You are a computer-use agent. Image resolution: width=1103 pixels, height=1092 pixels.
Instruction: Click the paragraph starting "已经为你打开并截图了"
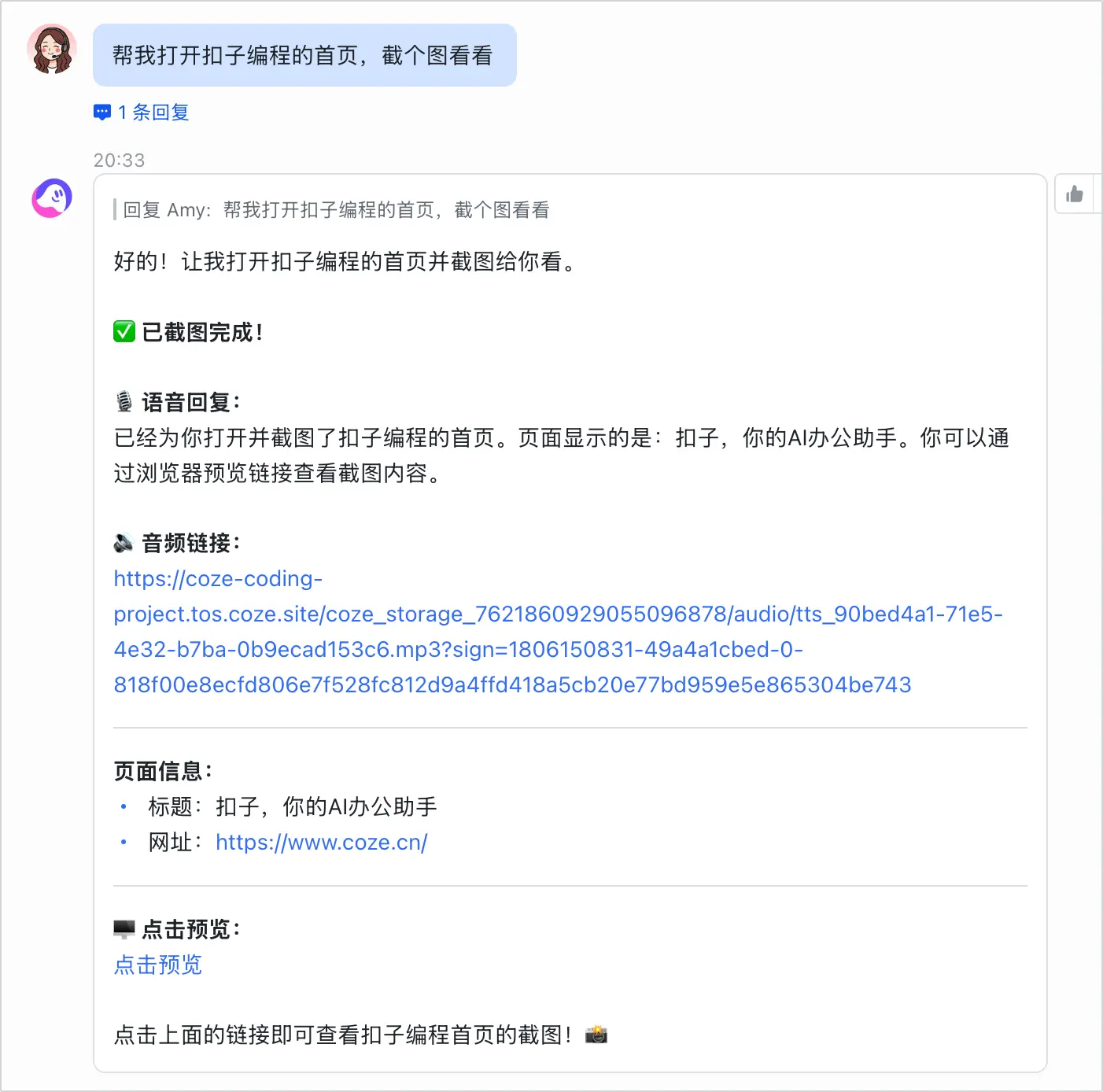click(562, 456)
